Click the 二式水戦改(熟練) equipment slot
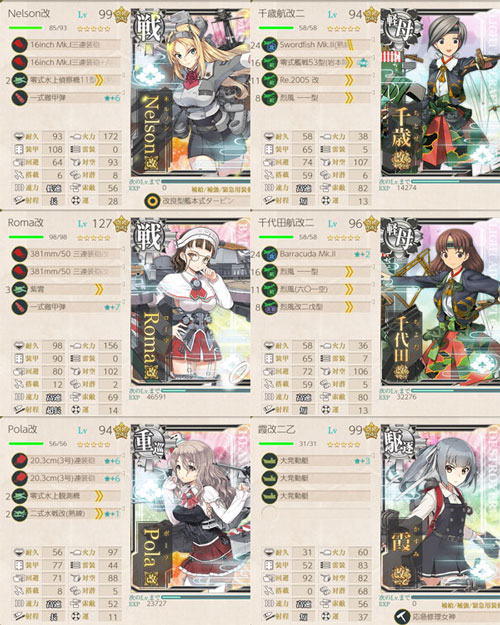The image size is (500, 625). point(66,513)
